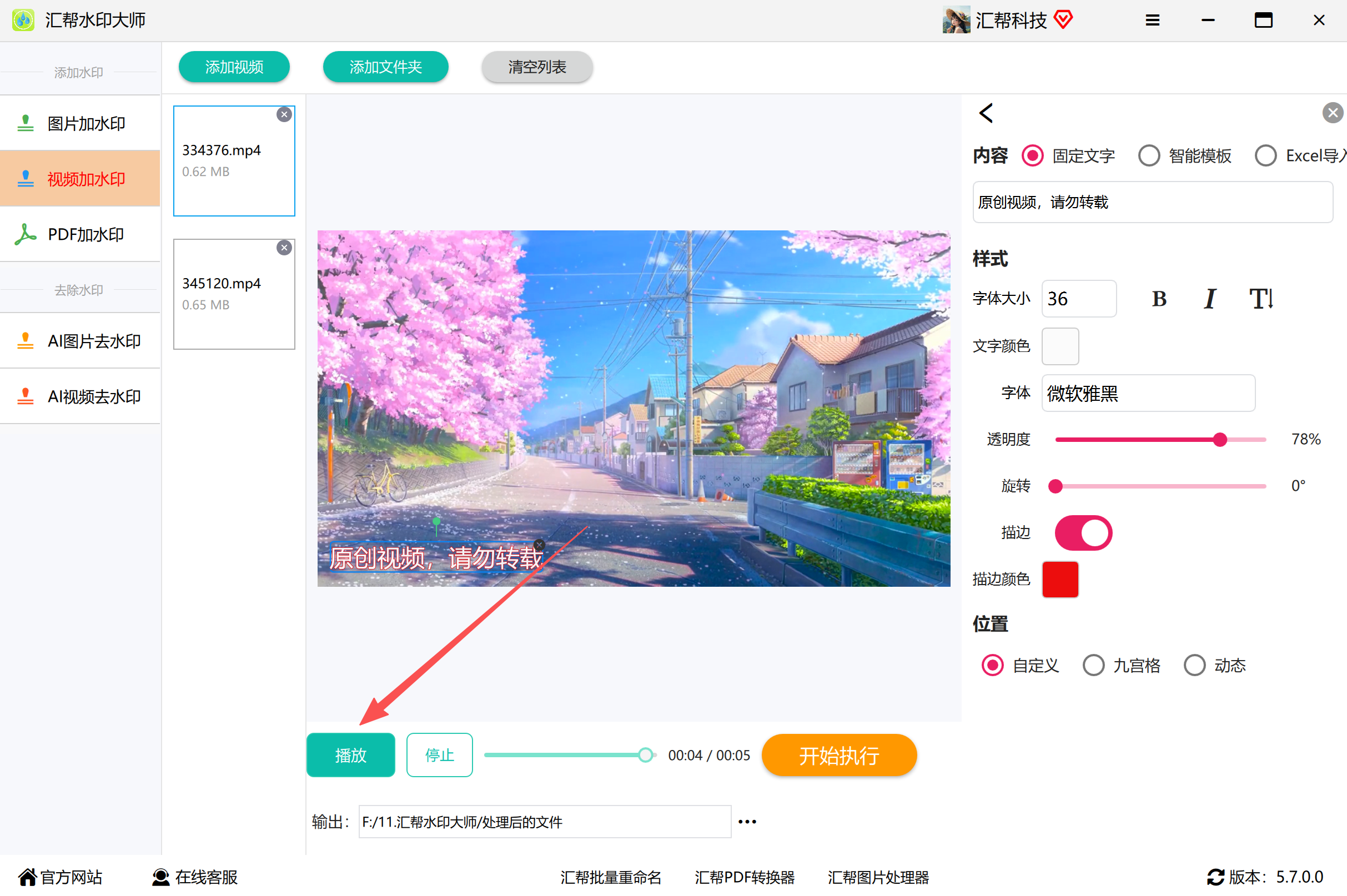This screenshot has width=1347, height=896.
Task: Go back using the left chevron arrow
Action: (987, 113)
